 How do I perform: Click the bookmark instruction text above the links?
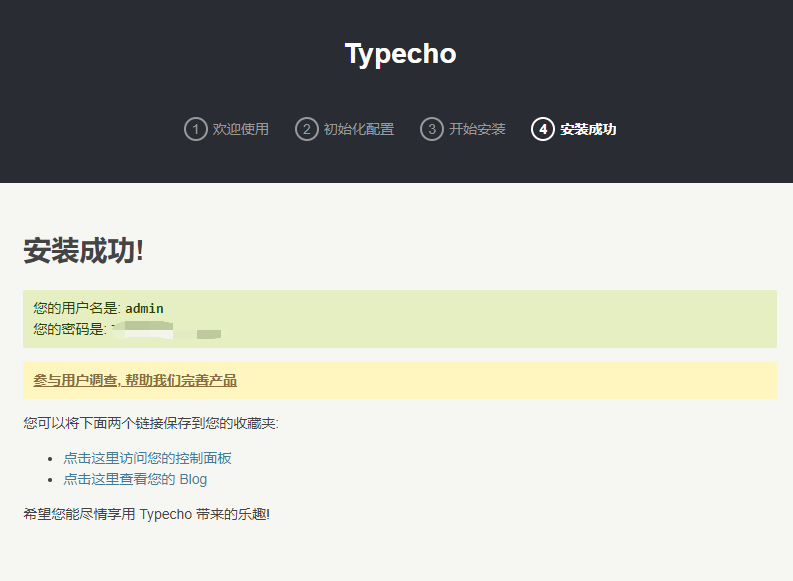(151, 423)
